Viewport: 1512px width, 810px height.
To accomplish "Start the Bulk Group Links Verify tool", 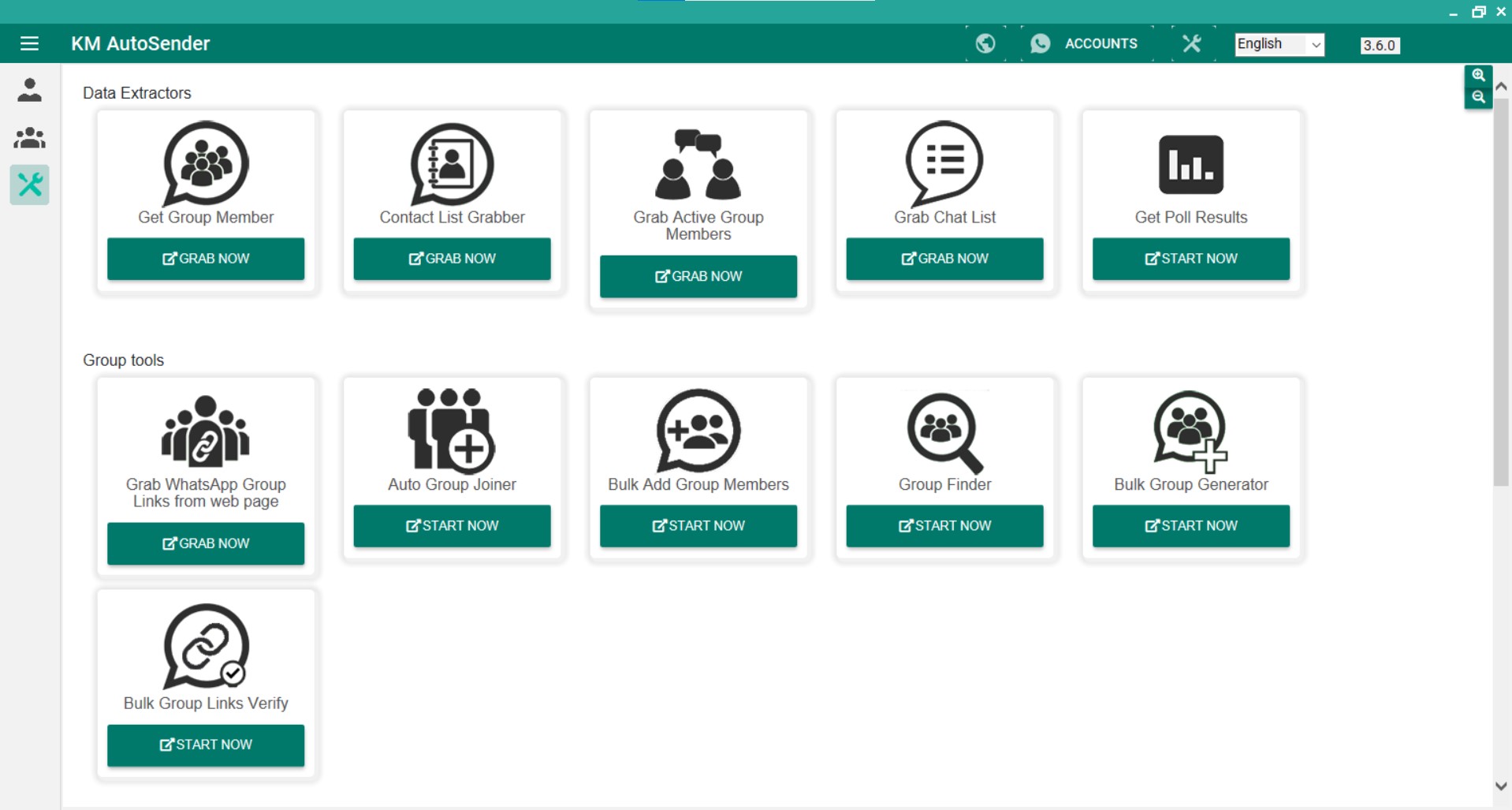I will tap(206, 745).
